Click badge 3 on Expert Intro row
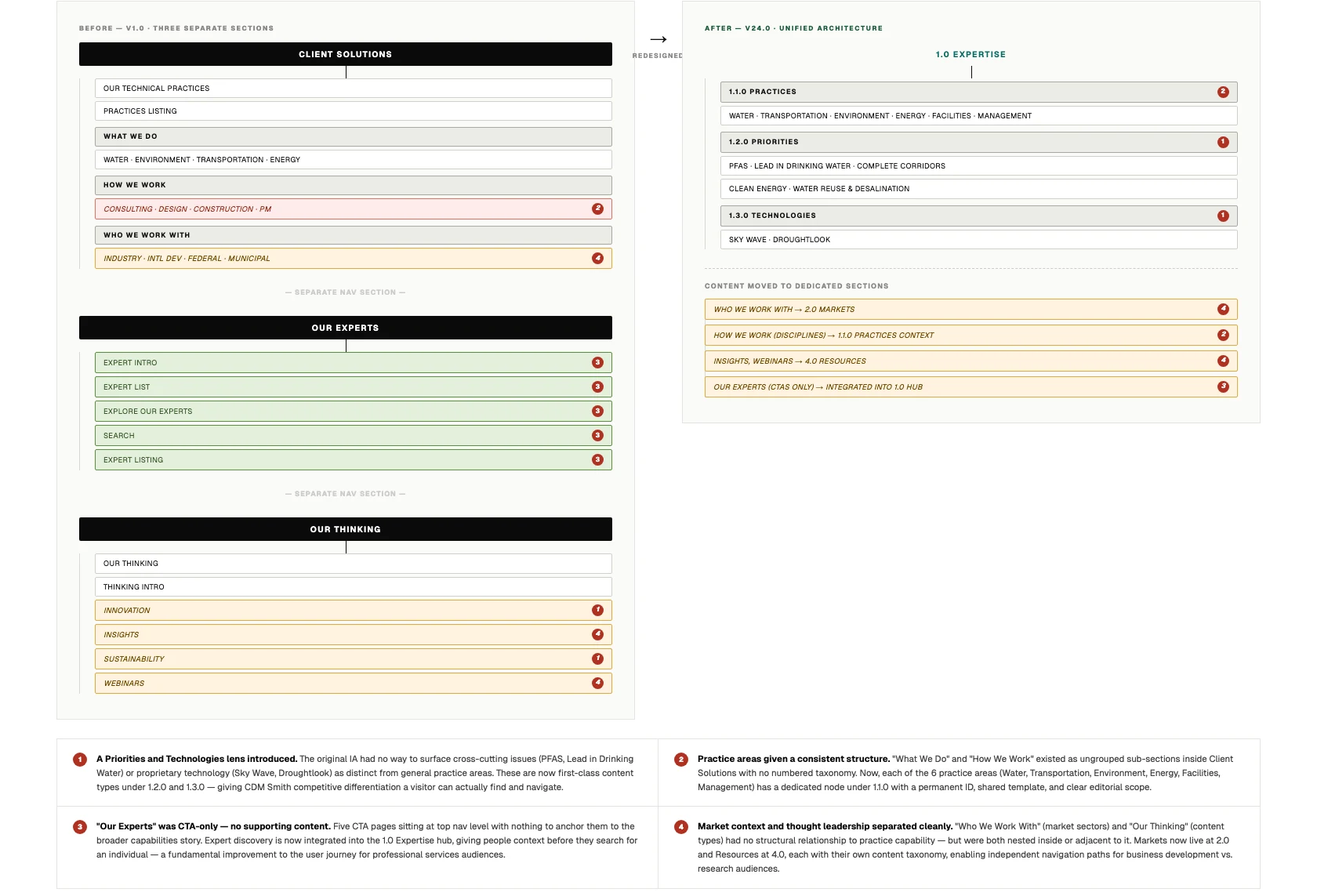The height and width of the screenshot is (896, 1317). [x=597, y=362]
